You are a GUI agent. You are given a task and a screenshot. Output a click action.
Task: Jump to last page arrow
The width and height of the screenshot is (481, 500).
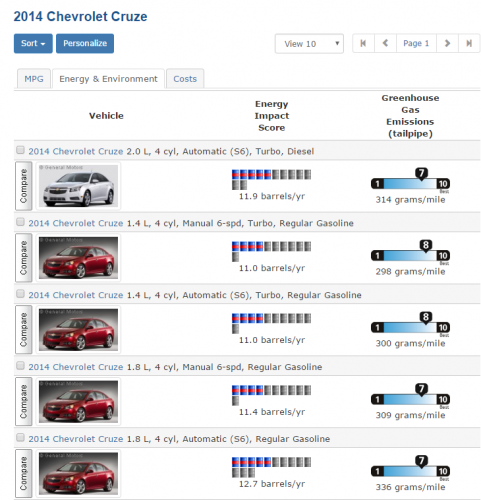[469, 43]
